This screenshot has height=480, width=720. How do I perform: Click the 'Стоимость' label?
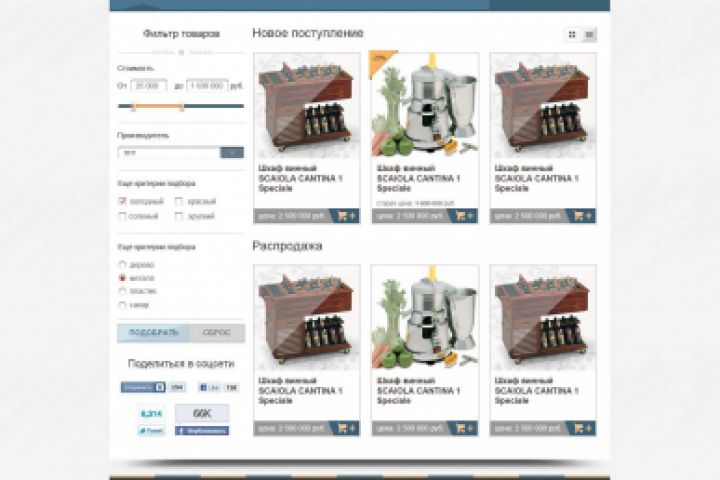point(135,68)
